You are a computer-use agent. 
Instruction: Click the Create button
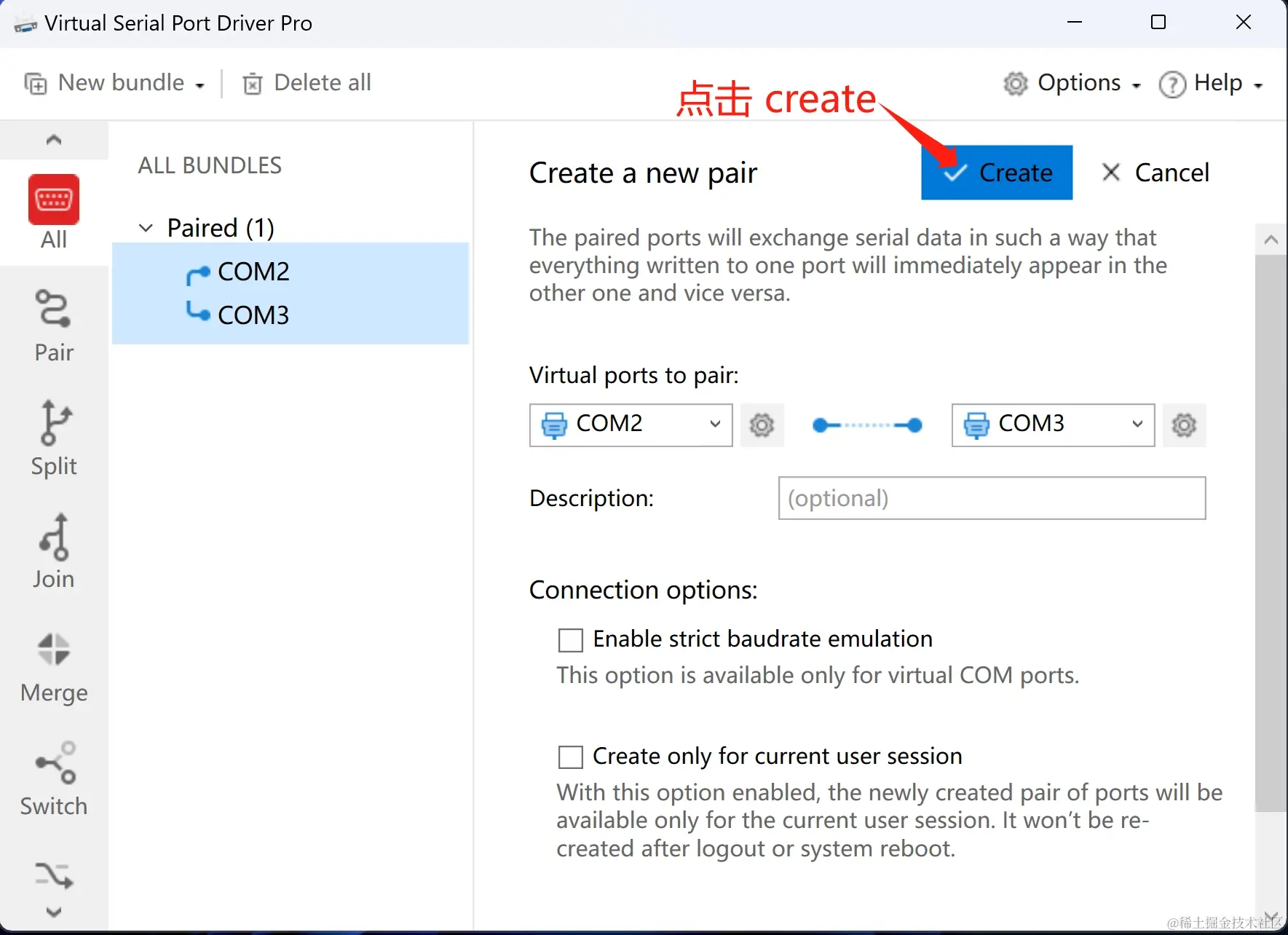click(997, 173)
